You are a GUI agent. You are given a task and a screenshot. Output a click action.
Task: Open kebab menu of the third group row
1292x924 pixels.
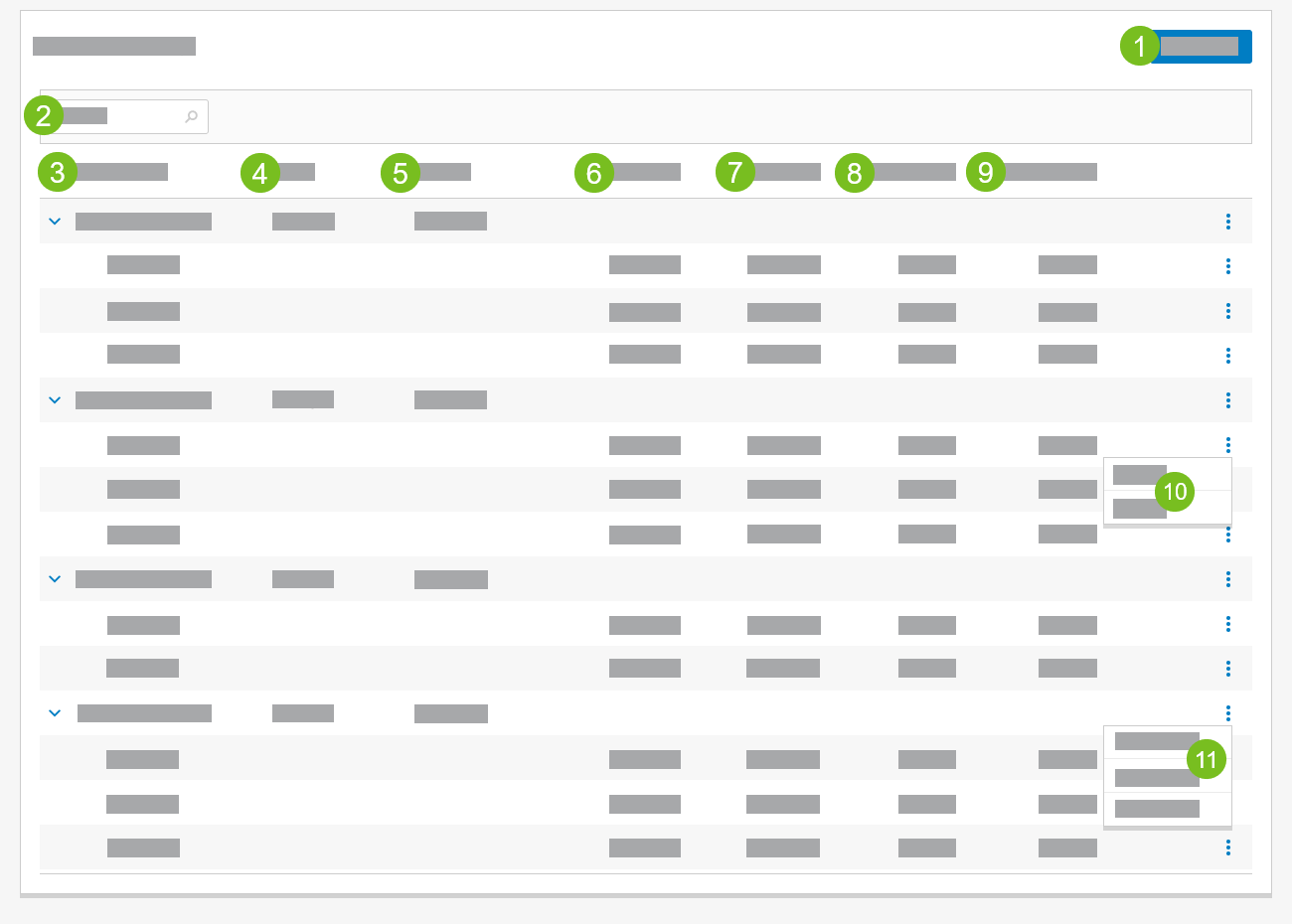tap(1228, 579)
